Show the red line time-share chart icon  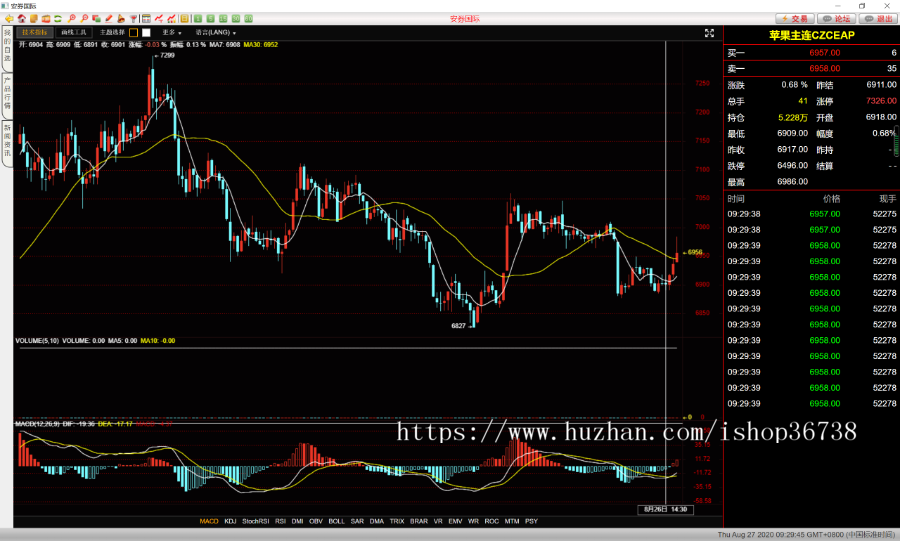159,19
